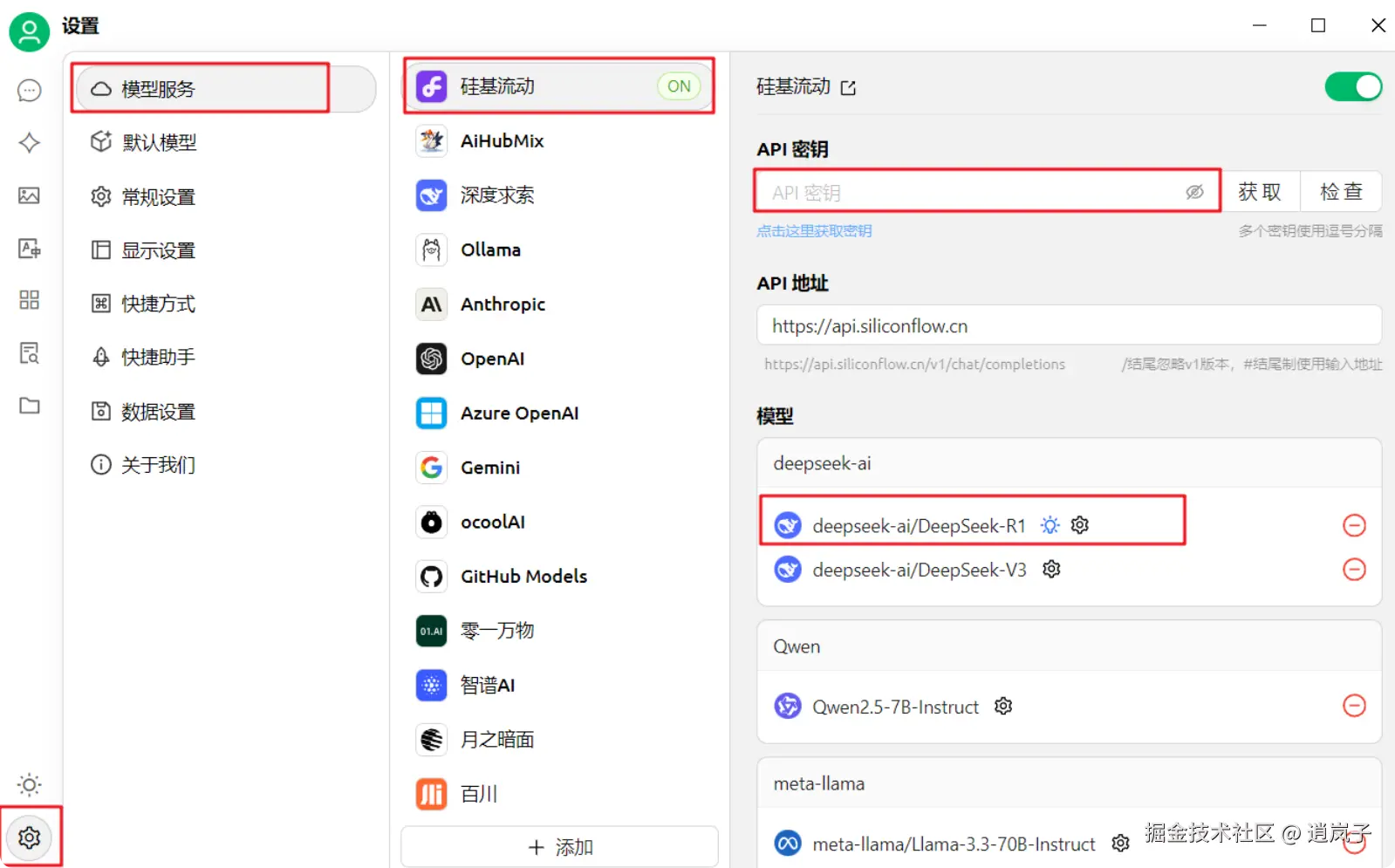The width and height of the screenshot is (1395, 868).
Task: Collapse the meta-llama model group header
Action: pyautogui.click(x=1069, y=783)
